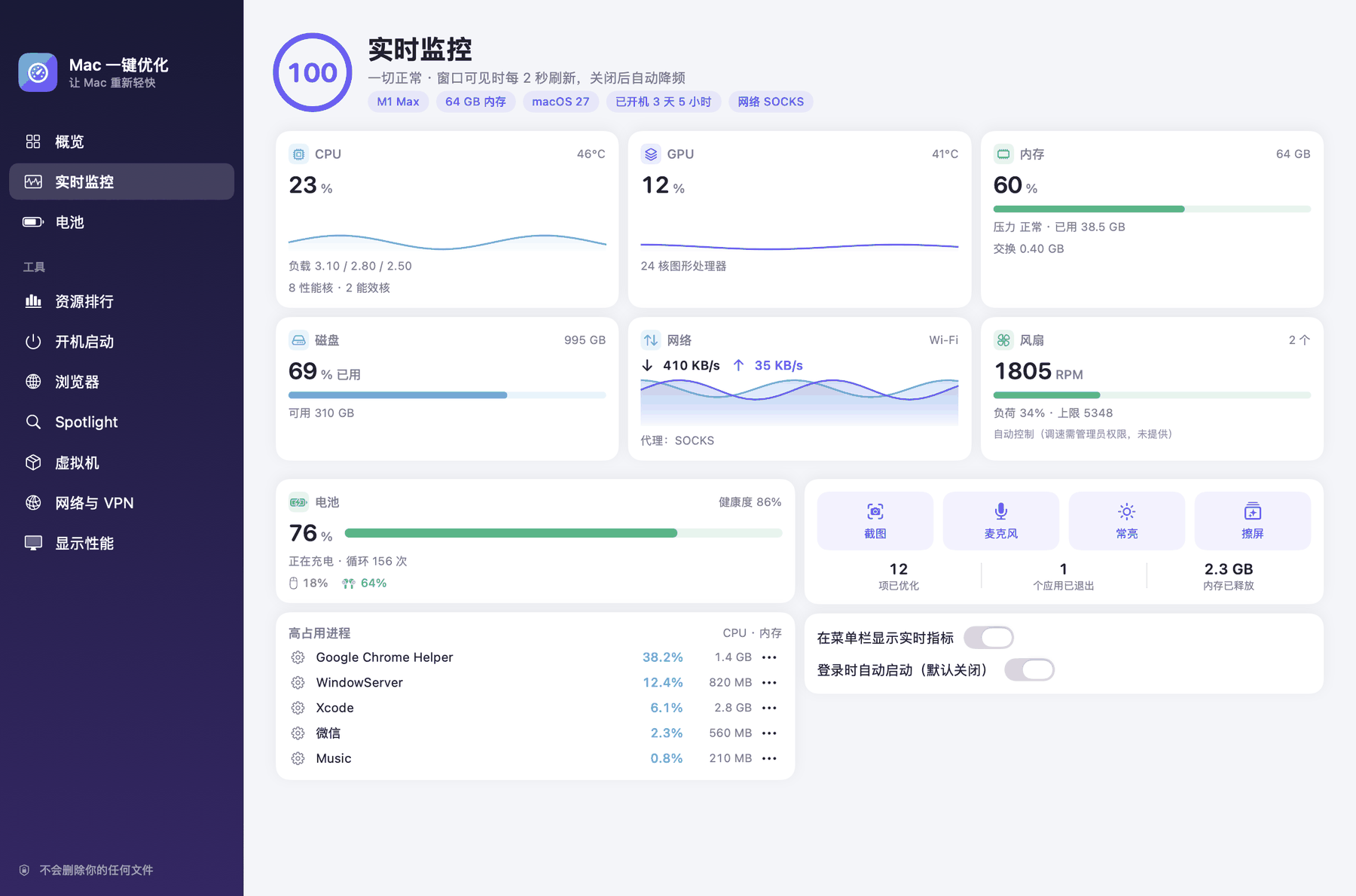Image resolution: width=1356 pixels, height=896 pixels.
Task: Click the 资源排行 bar chart icon
Action: click(33, 301)
